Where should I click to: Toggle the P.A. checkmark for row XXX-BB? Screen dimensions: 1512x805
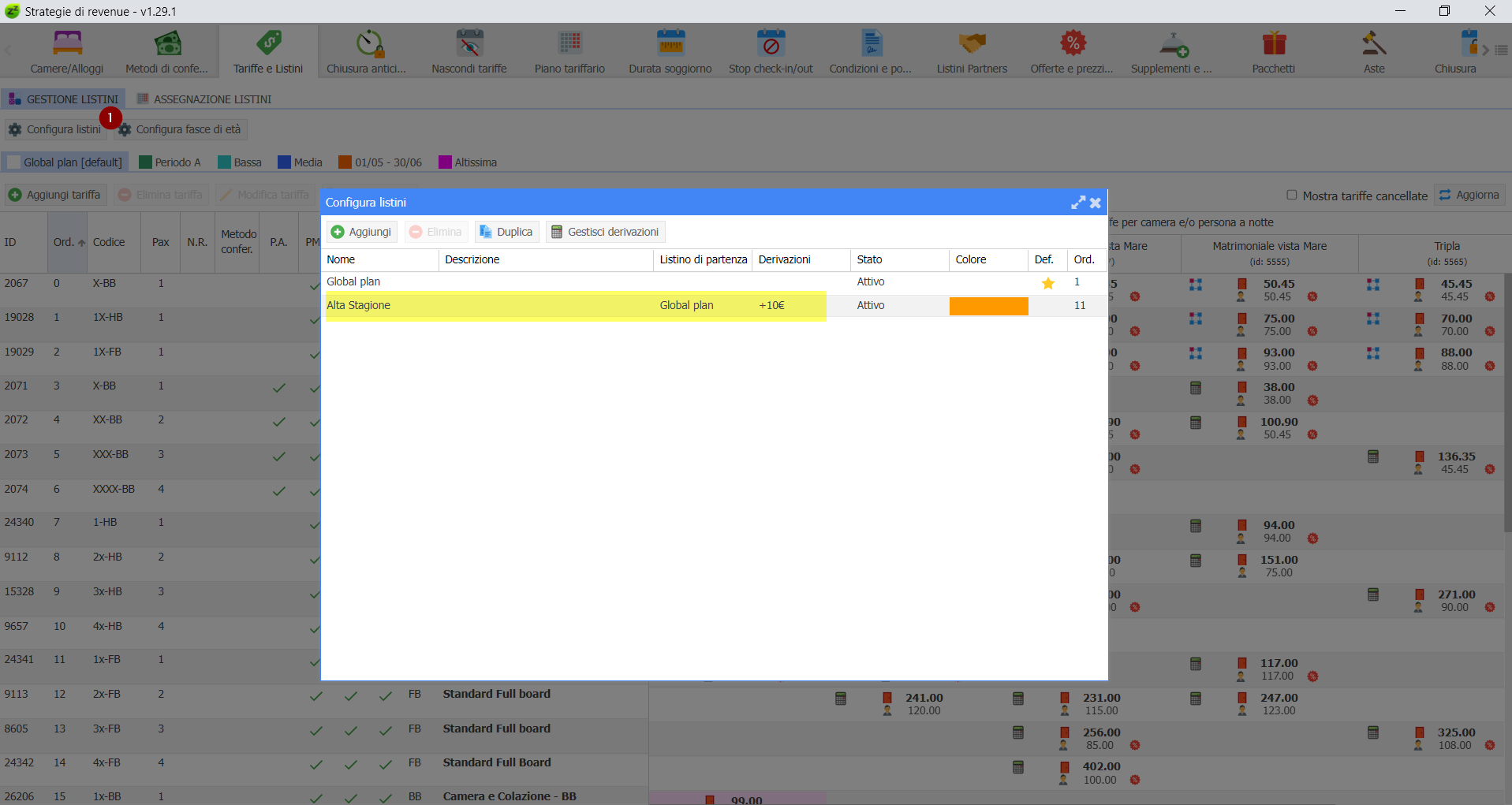point(278,457)
